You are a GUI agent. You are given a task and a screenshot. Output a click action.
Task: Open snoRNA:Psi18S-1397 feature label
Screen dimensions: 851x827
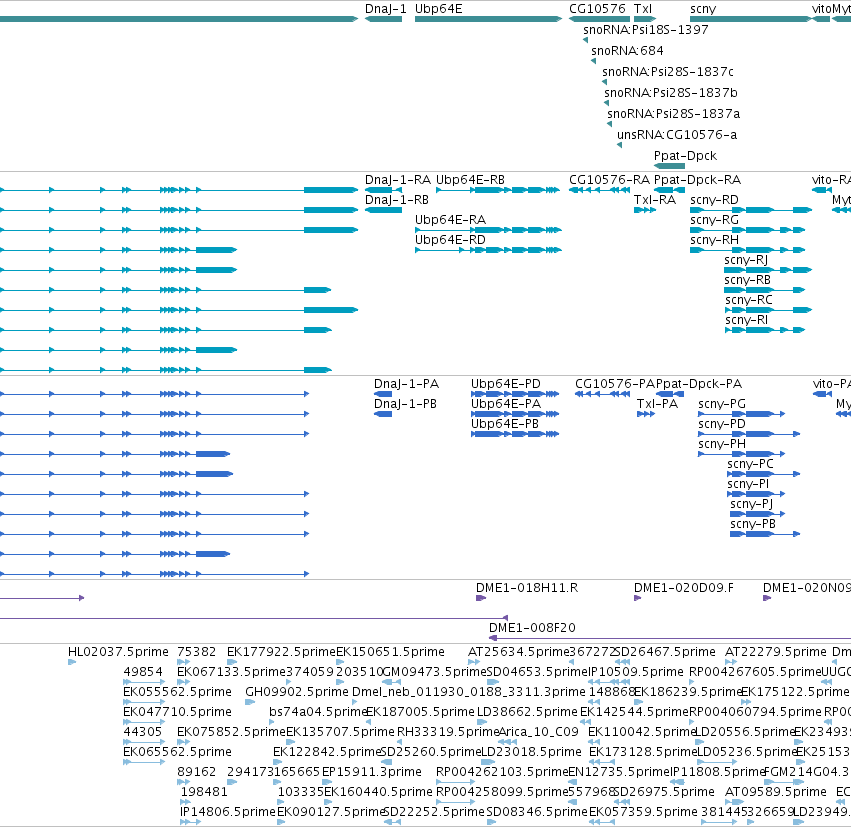(646, 30)
